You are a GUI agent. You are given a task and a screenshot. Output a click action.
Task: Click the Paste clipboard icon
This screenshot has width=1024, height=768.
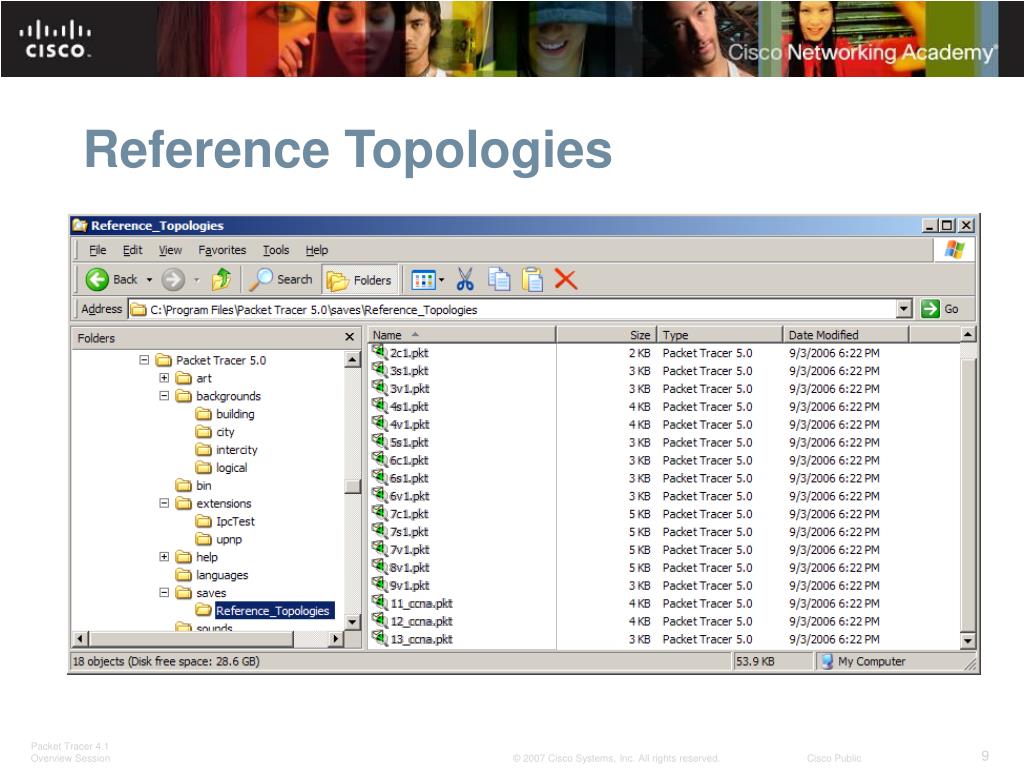click(532, 280)
